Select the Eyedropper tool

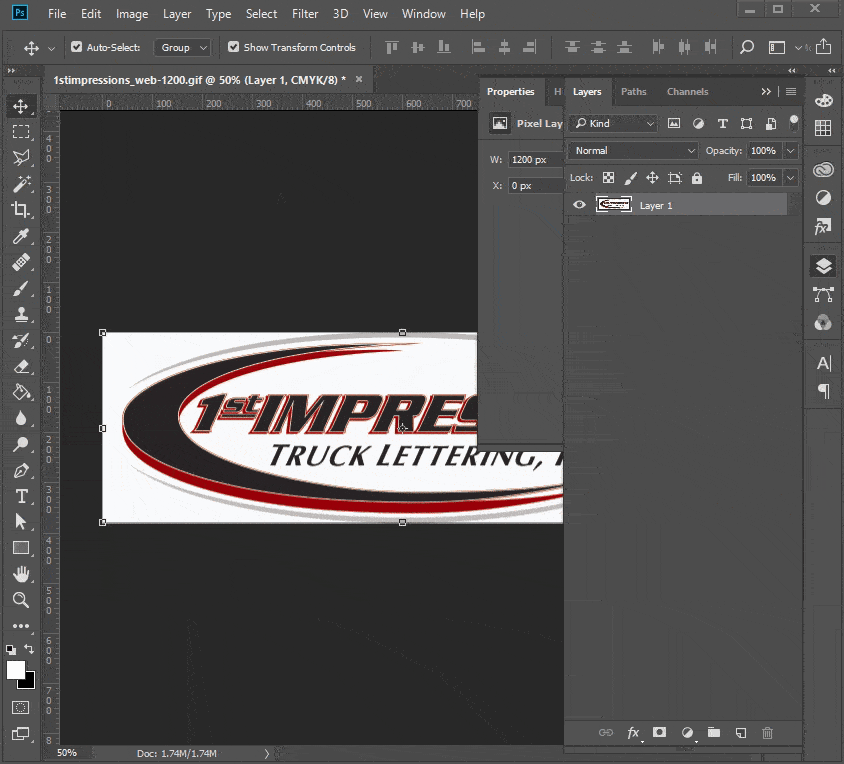21,236
